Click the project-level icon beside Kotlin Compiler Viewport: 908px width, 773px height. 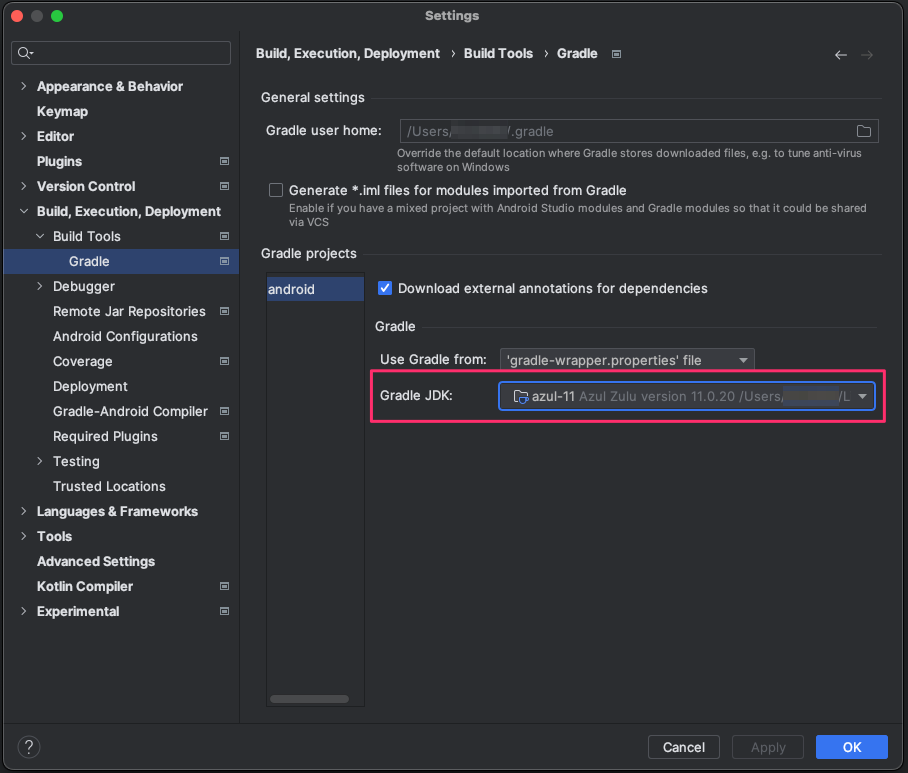(224, 586)
